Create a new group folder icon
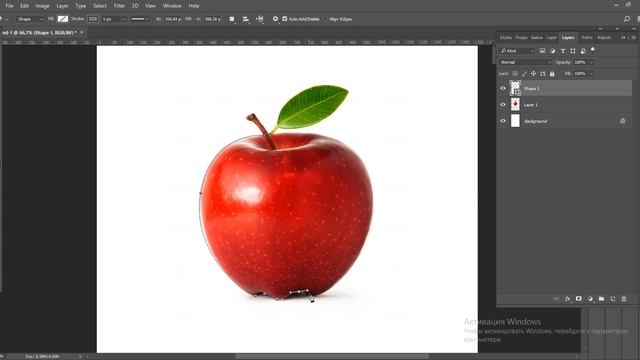This screenshot has width=640, height=360. (x=601, y=299)
